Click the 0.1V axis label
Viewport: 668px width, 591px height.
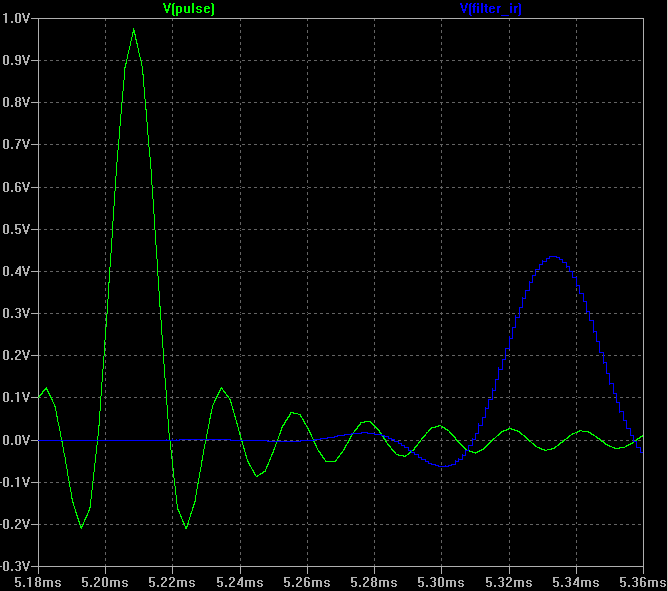tap(16, 398)
